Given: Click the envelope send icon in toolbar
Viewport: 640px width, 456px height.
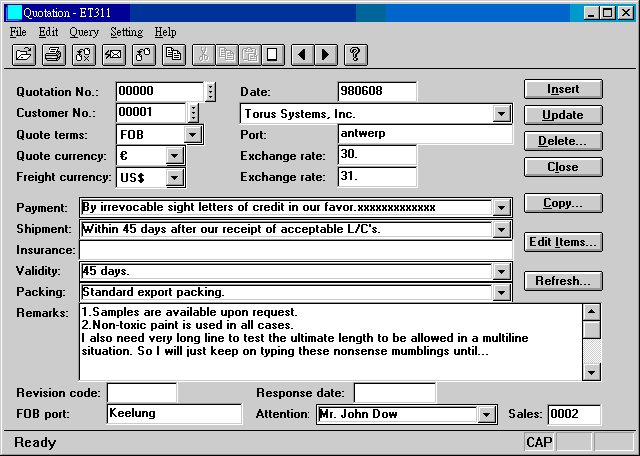Looking at the screenshot, I should [x=113, y=54].
